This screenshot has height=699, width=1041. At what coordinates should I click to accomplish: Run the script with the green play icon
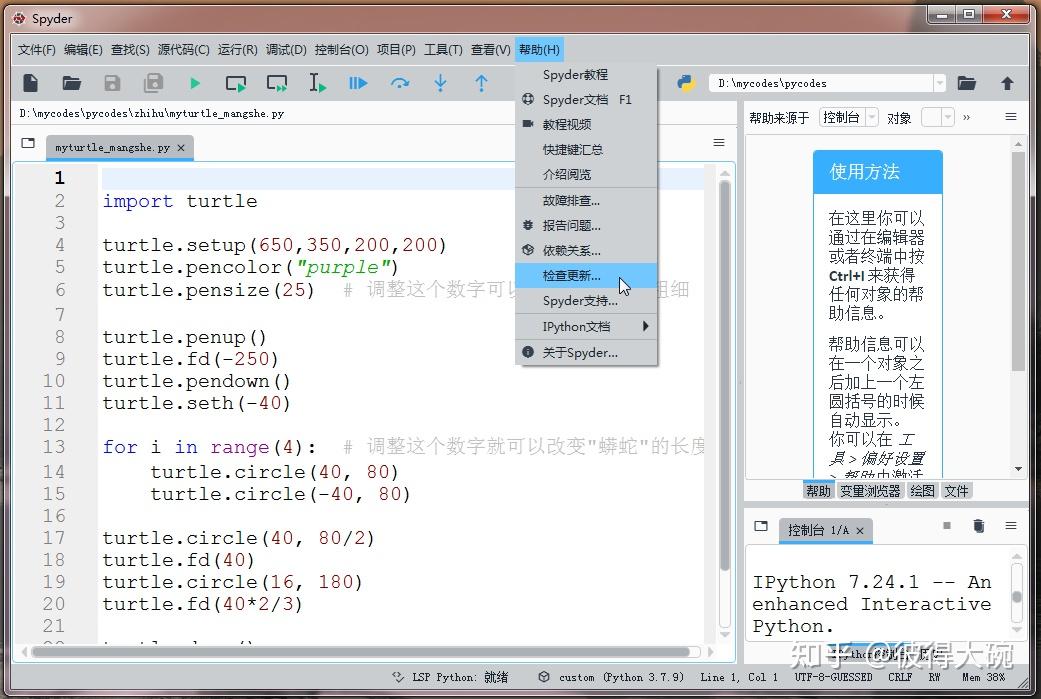click(193, 83)
